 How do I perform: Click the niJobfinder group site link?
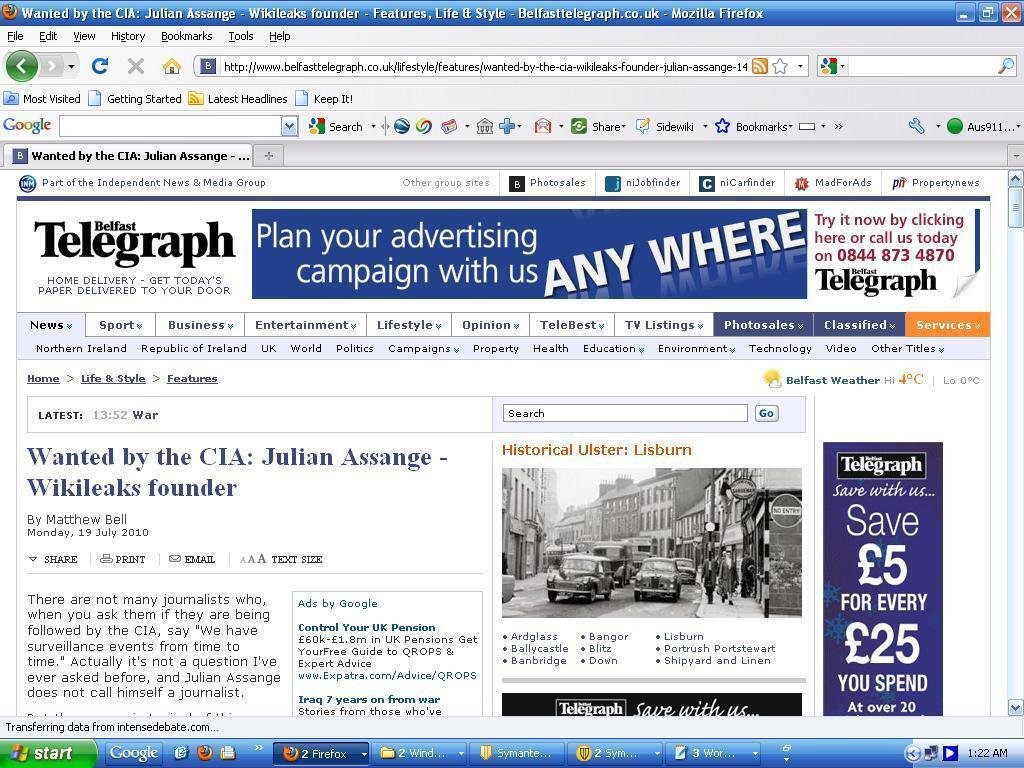point(643,183)
